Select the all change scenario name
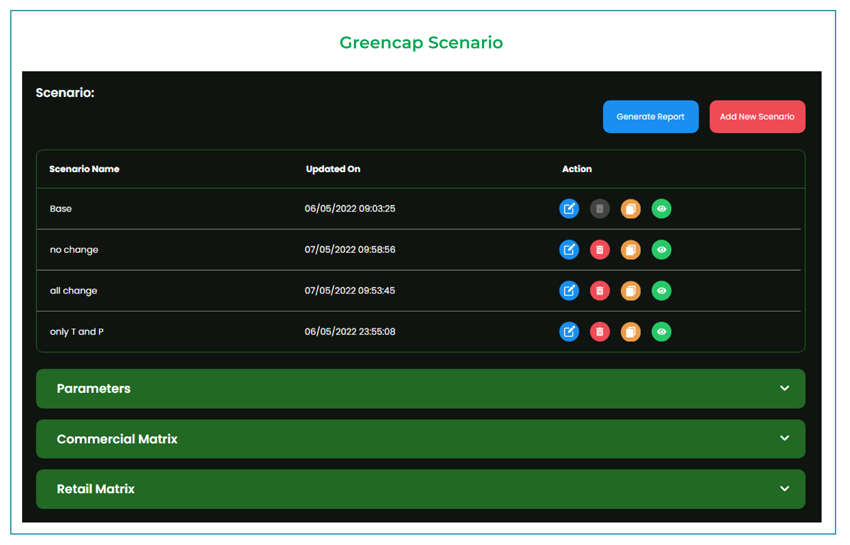 73,291
